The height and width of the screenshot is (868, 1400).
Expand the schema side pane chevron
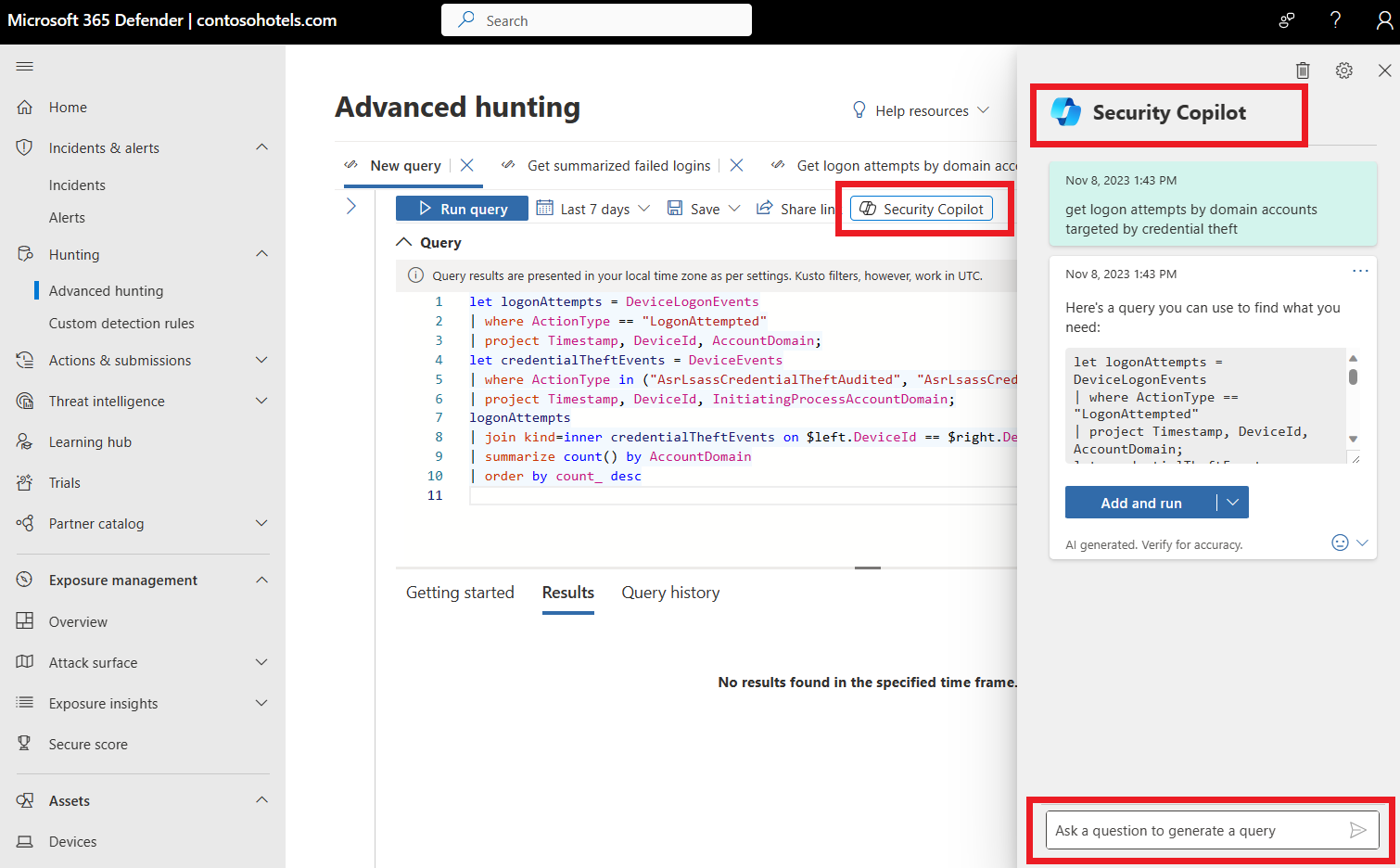point(351,206)
